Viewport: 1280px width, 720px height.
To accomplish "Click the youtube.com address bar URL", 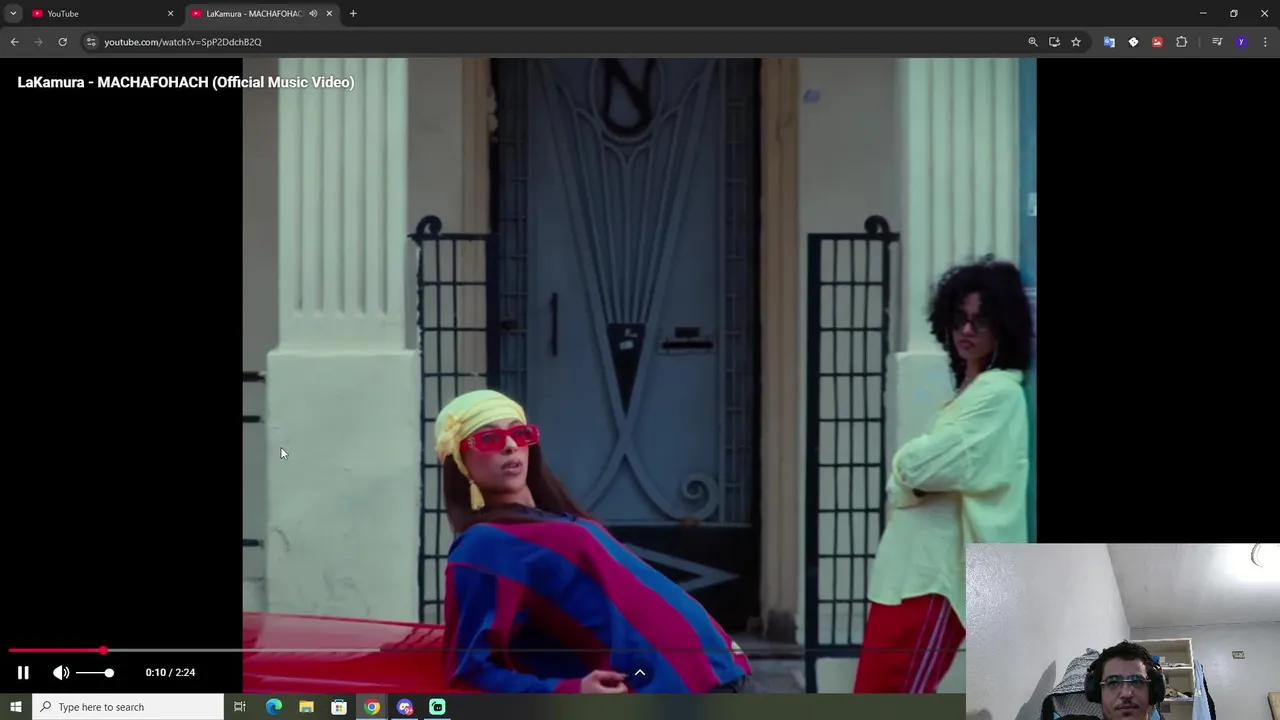I will (x=183, y=42).
